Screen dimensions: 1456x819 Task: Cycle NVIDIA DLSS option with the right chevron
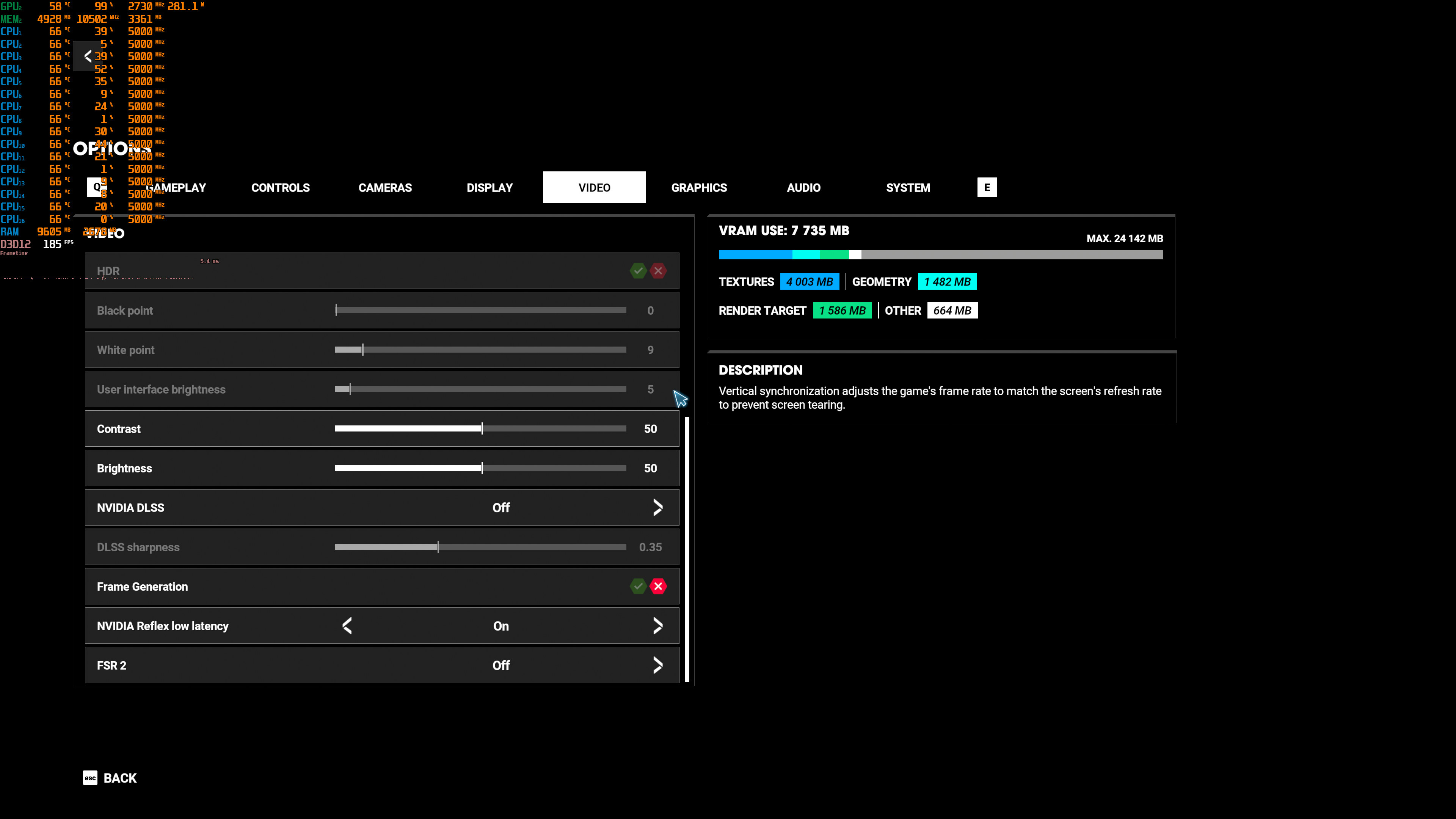[x=657, y=508]
